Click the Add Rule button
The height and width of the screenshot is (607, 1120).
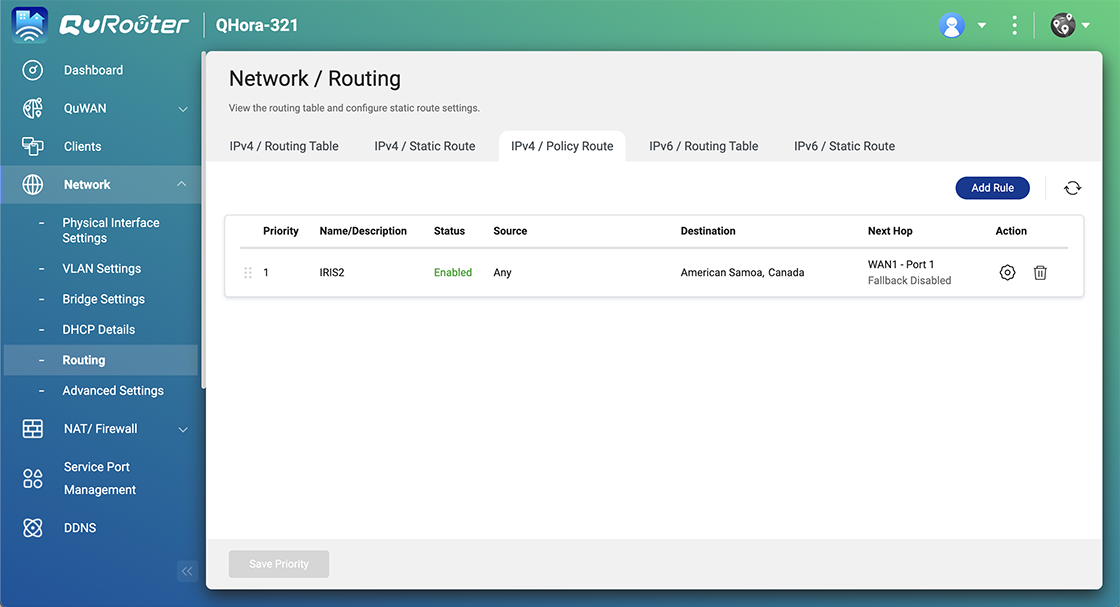[992, 187]
